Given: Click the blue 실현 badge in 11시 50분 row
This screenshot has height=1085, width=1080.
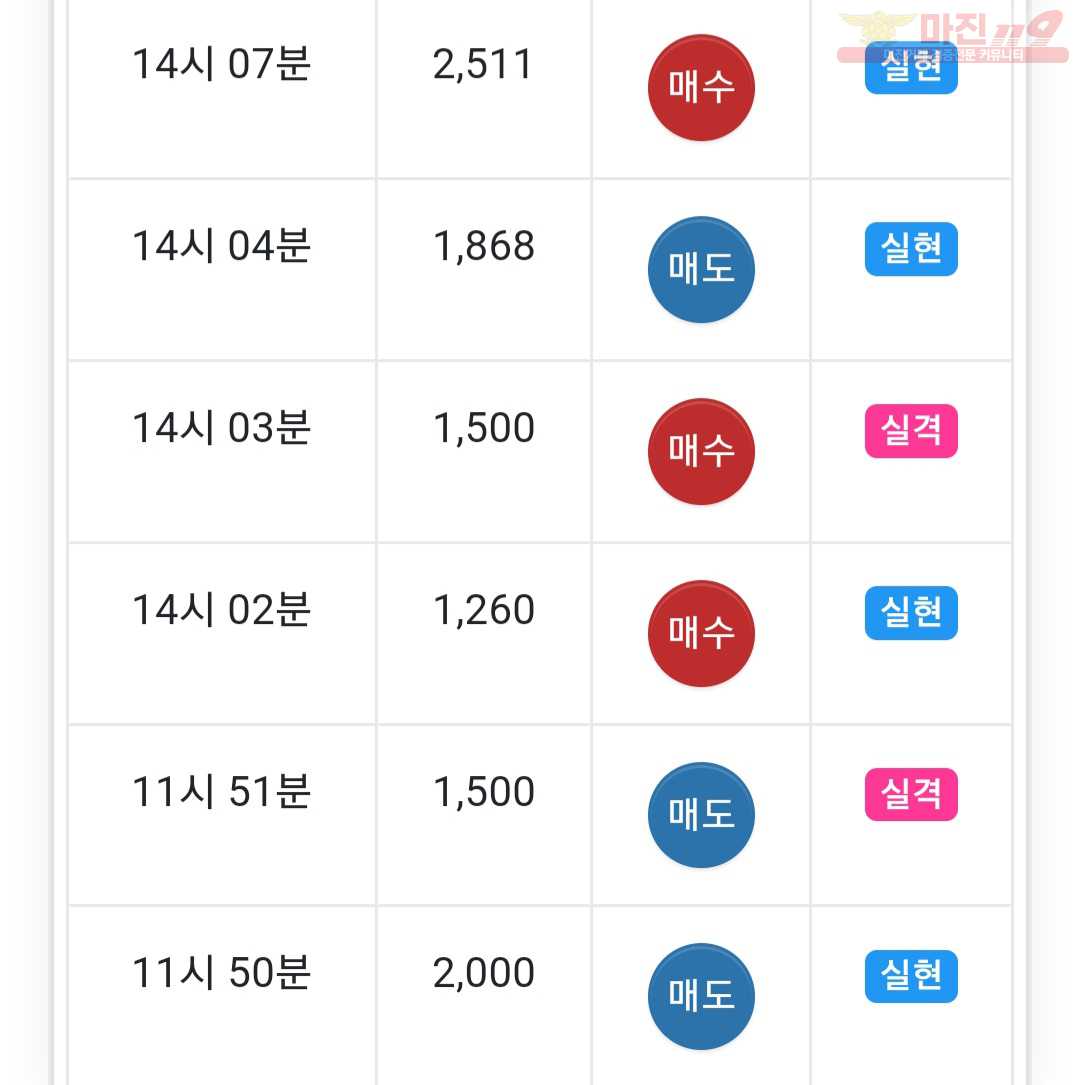Looking at the screenshot, I should tap(911, 976).
